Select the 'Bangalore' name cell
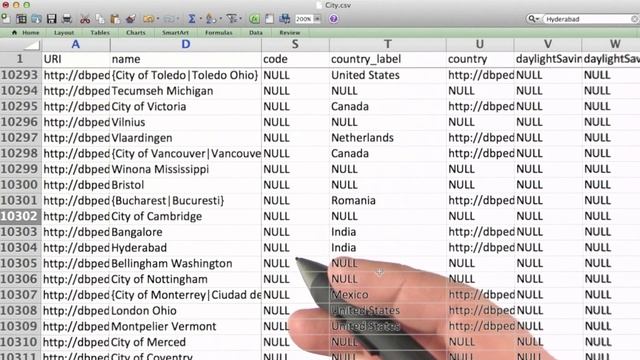Image resolution: width=640 pixels, height=360 pixels. [186, 232]
